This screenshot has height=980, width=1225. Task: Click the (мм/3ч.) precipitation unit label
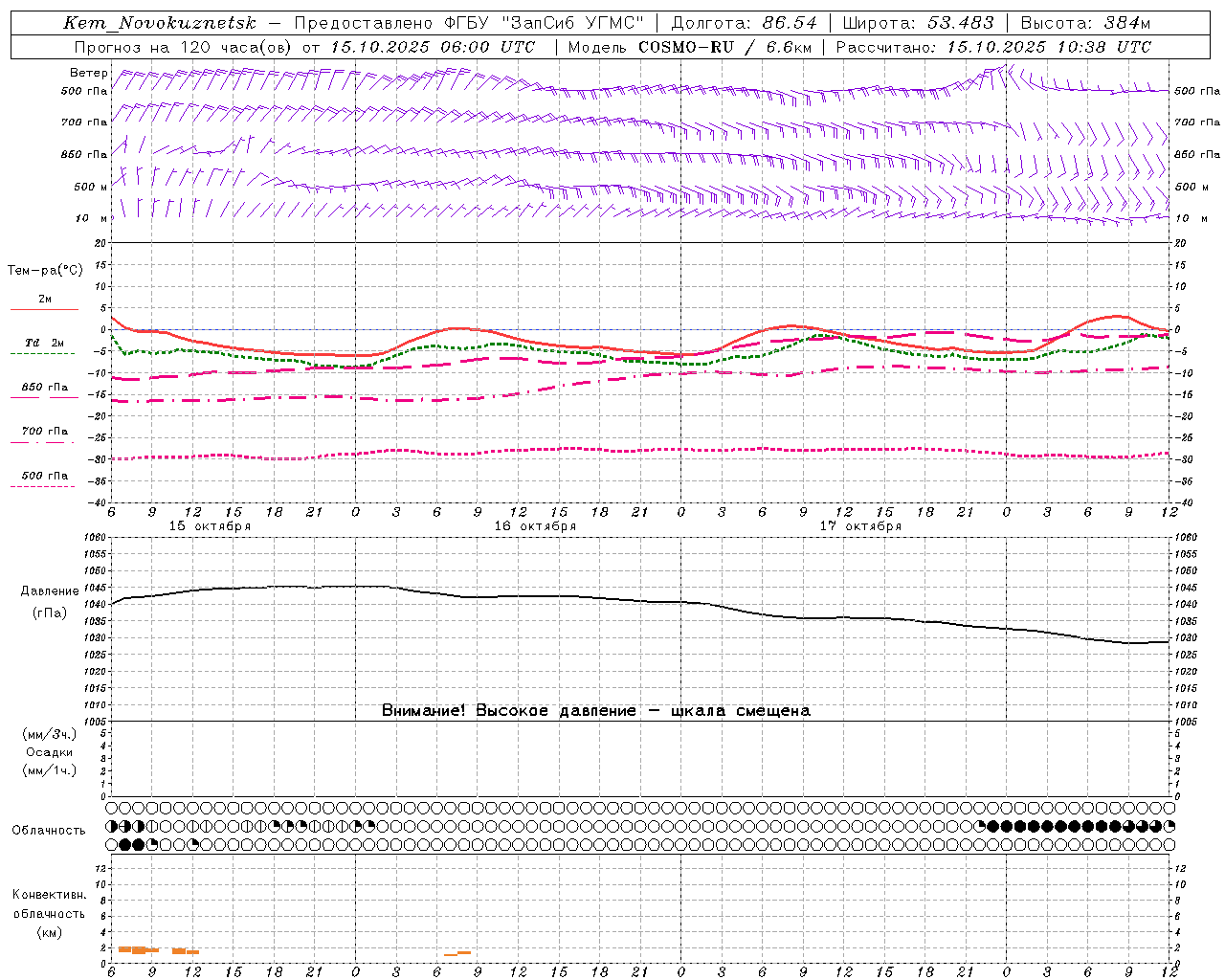pyautogui.click(x=49, y=734)
